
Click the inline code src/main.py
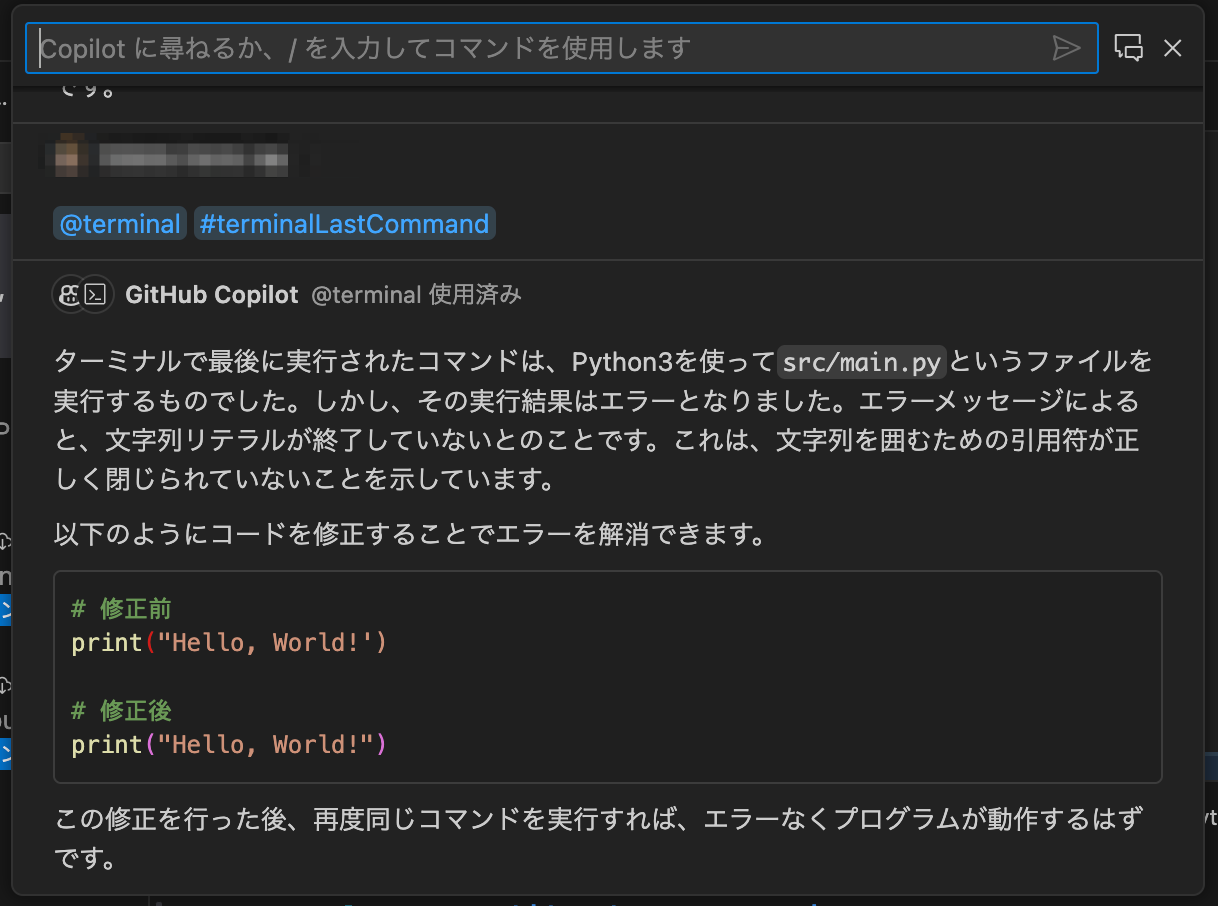(x=861, y=362)
